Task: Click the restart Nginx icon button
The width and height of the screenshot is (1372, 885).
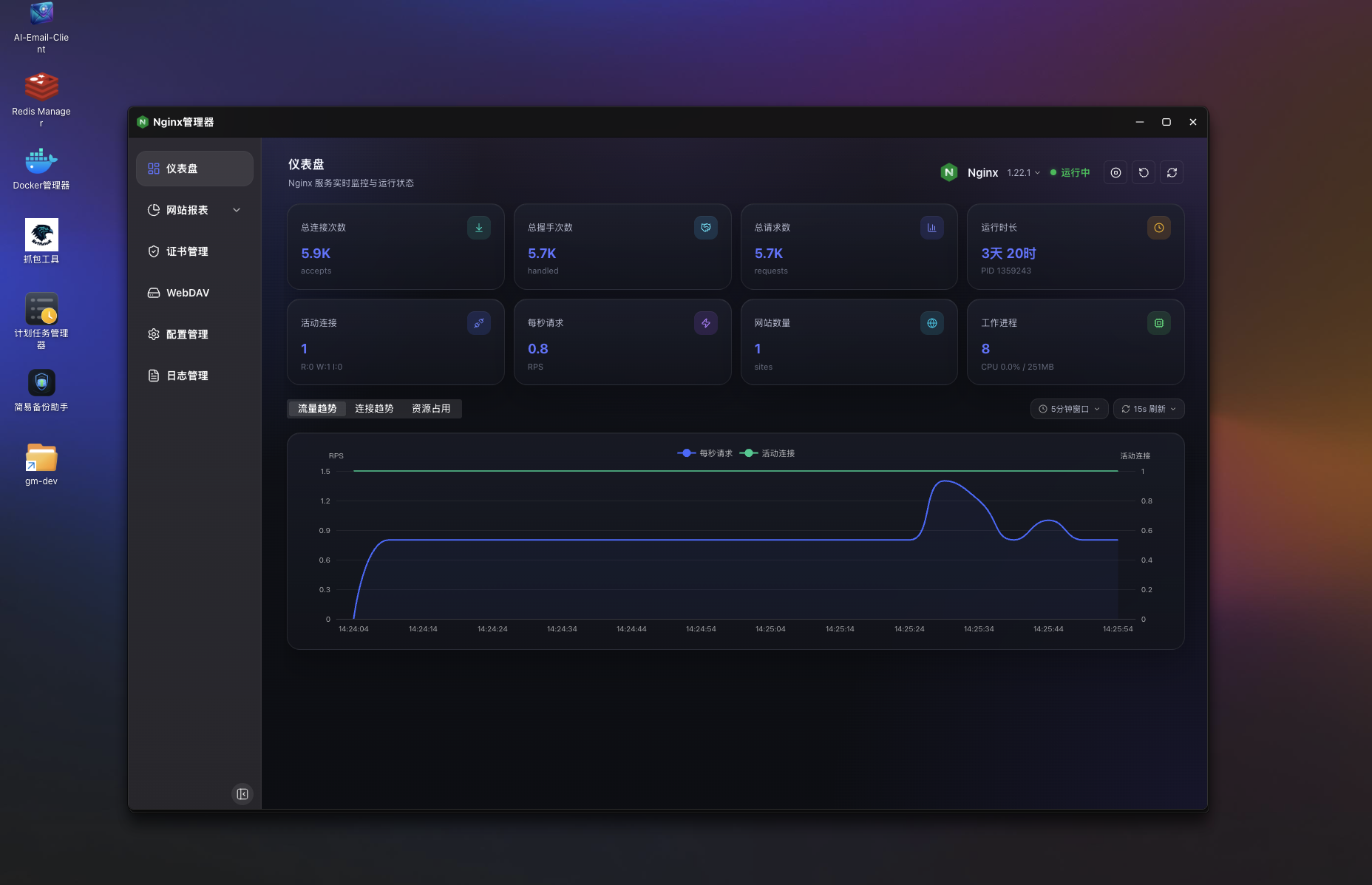Action: pos(1144,172)
